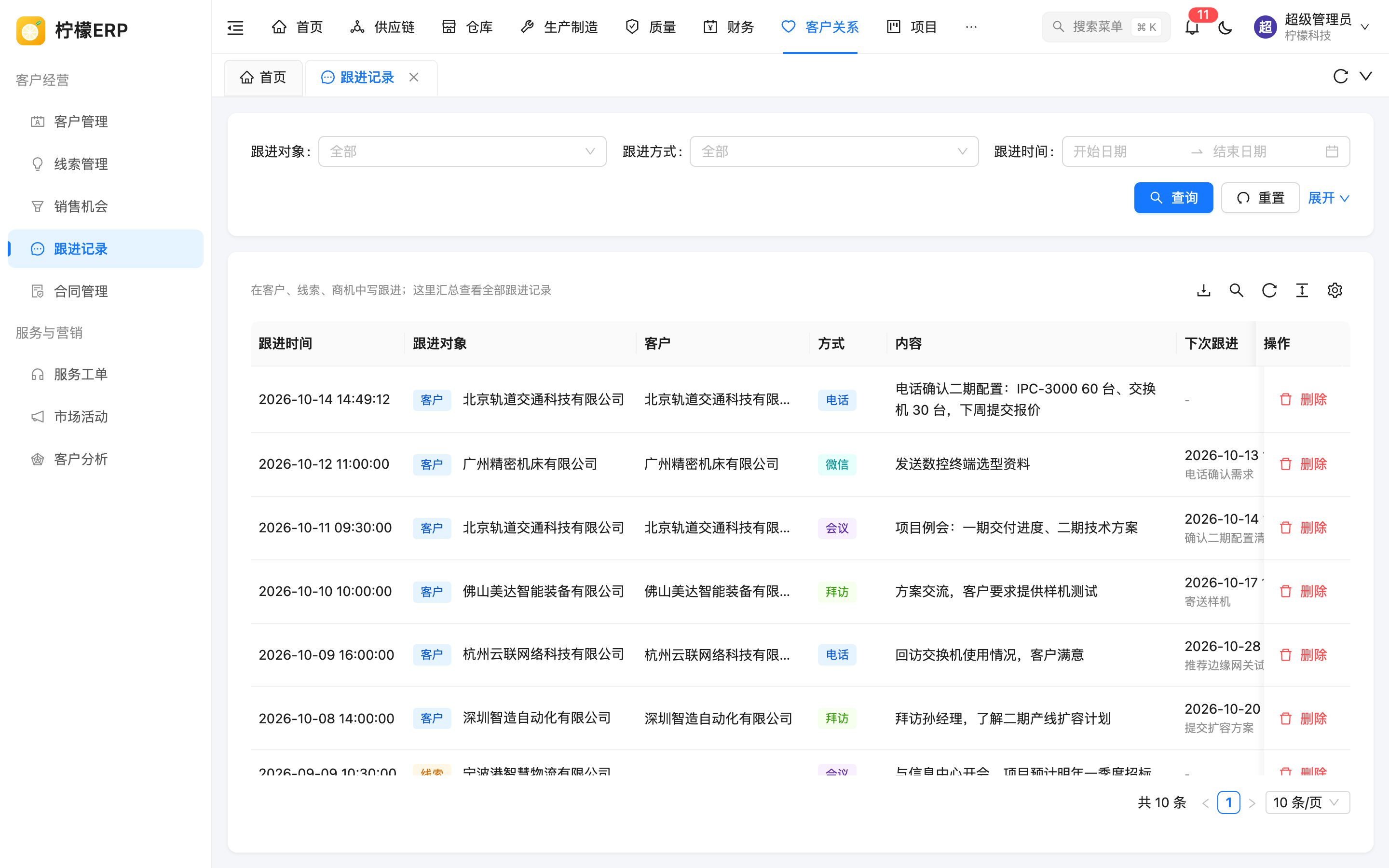
Task: Delete the 2026-10-14 14:49:12 record
Action: click(1304, 400)
